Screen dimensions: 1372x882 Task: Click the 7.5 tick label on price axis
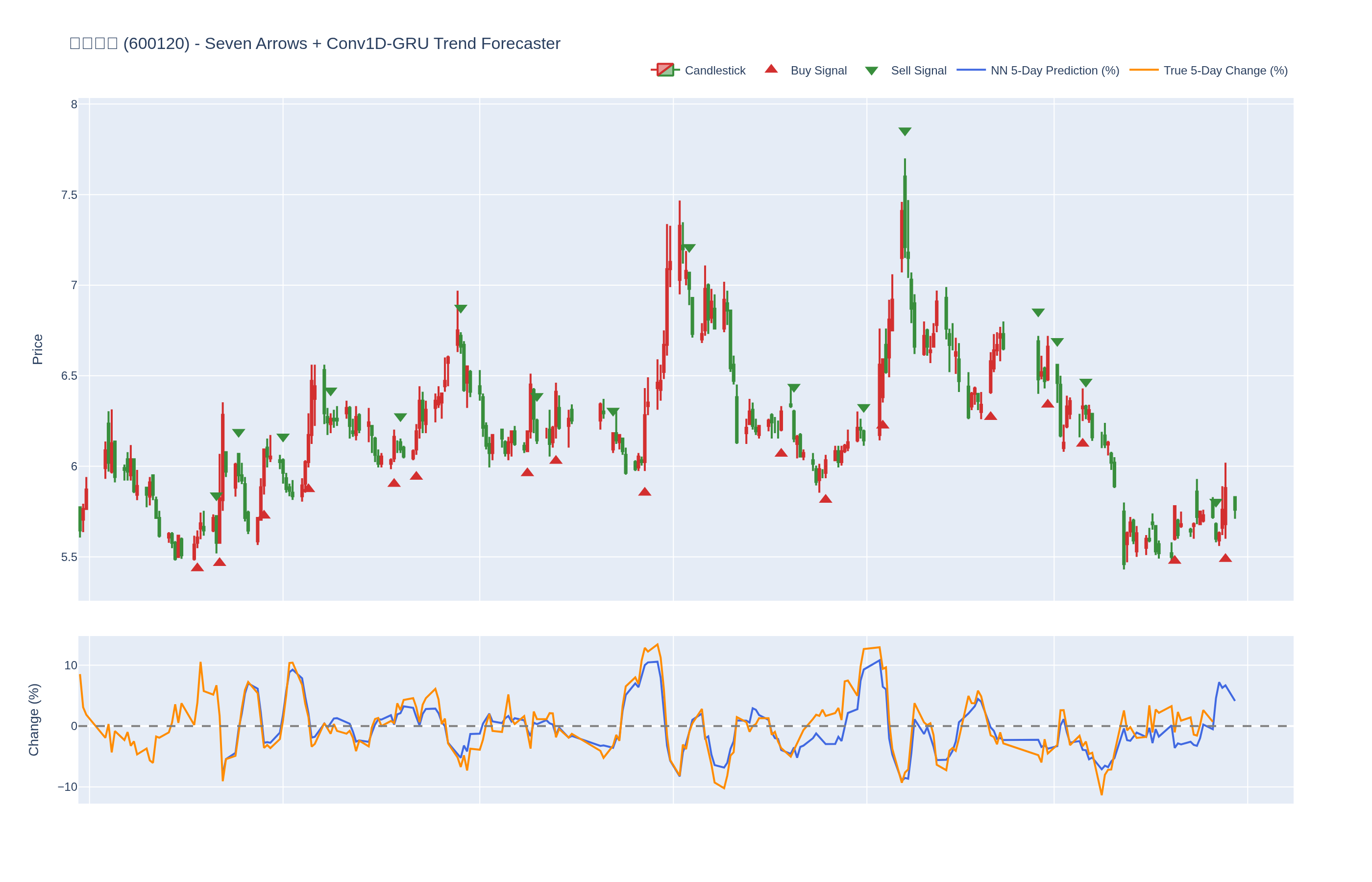click(x=69, y=196)
